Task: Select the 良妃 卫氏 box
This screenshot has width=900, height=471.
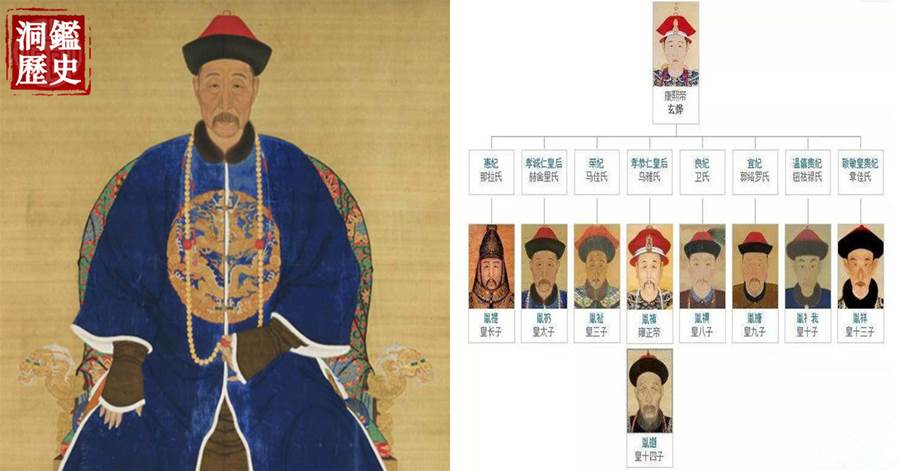Action: 703,171
